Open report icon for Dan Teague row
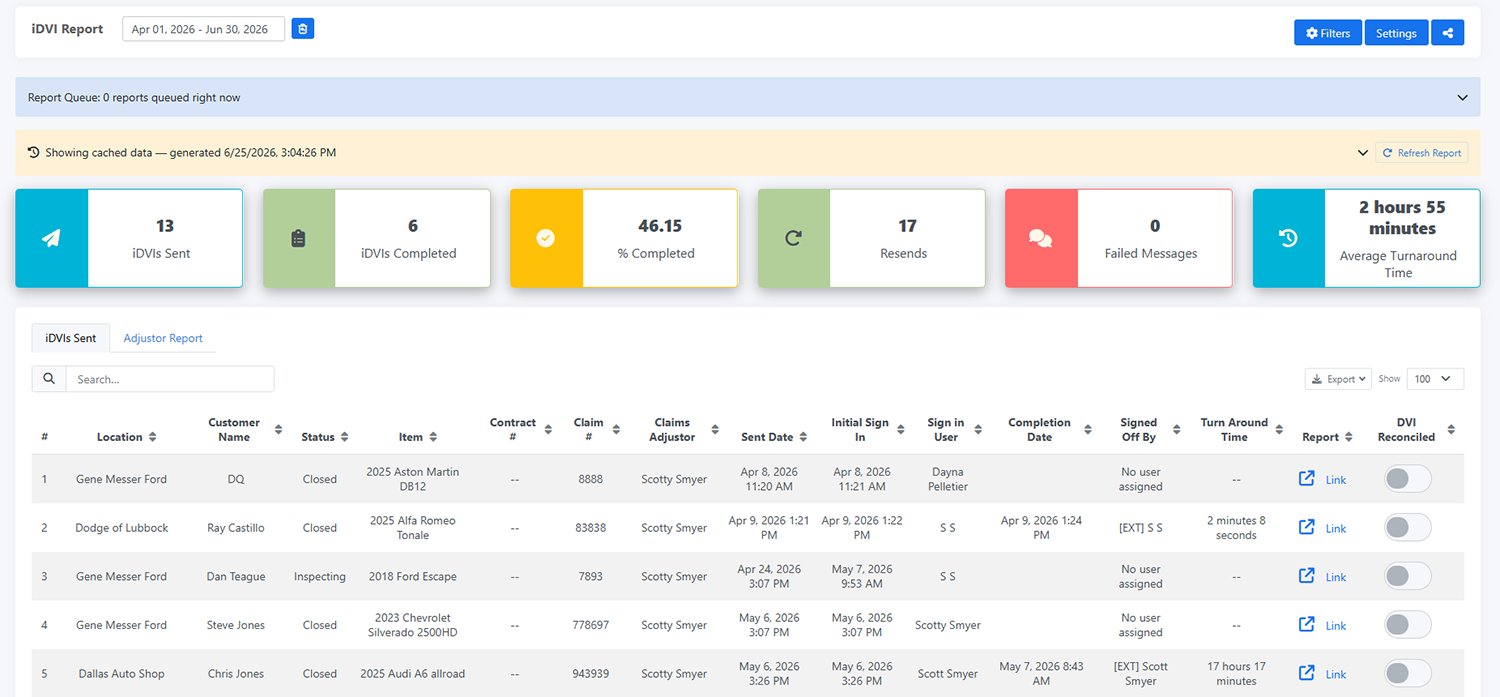Image resolution: width=1500 pixels, height=697 pixels. 1306,576
